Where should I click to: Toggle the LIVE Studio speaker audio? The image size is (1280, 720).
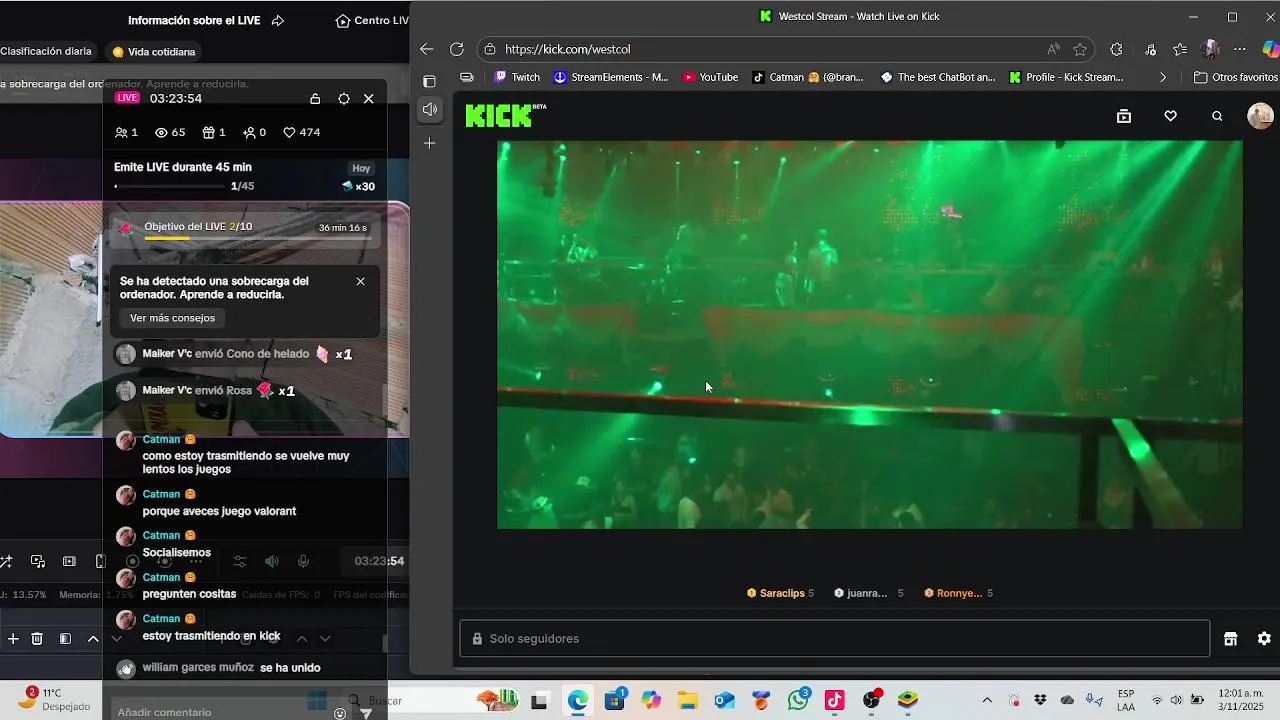(x=272, y=561)
